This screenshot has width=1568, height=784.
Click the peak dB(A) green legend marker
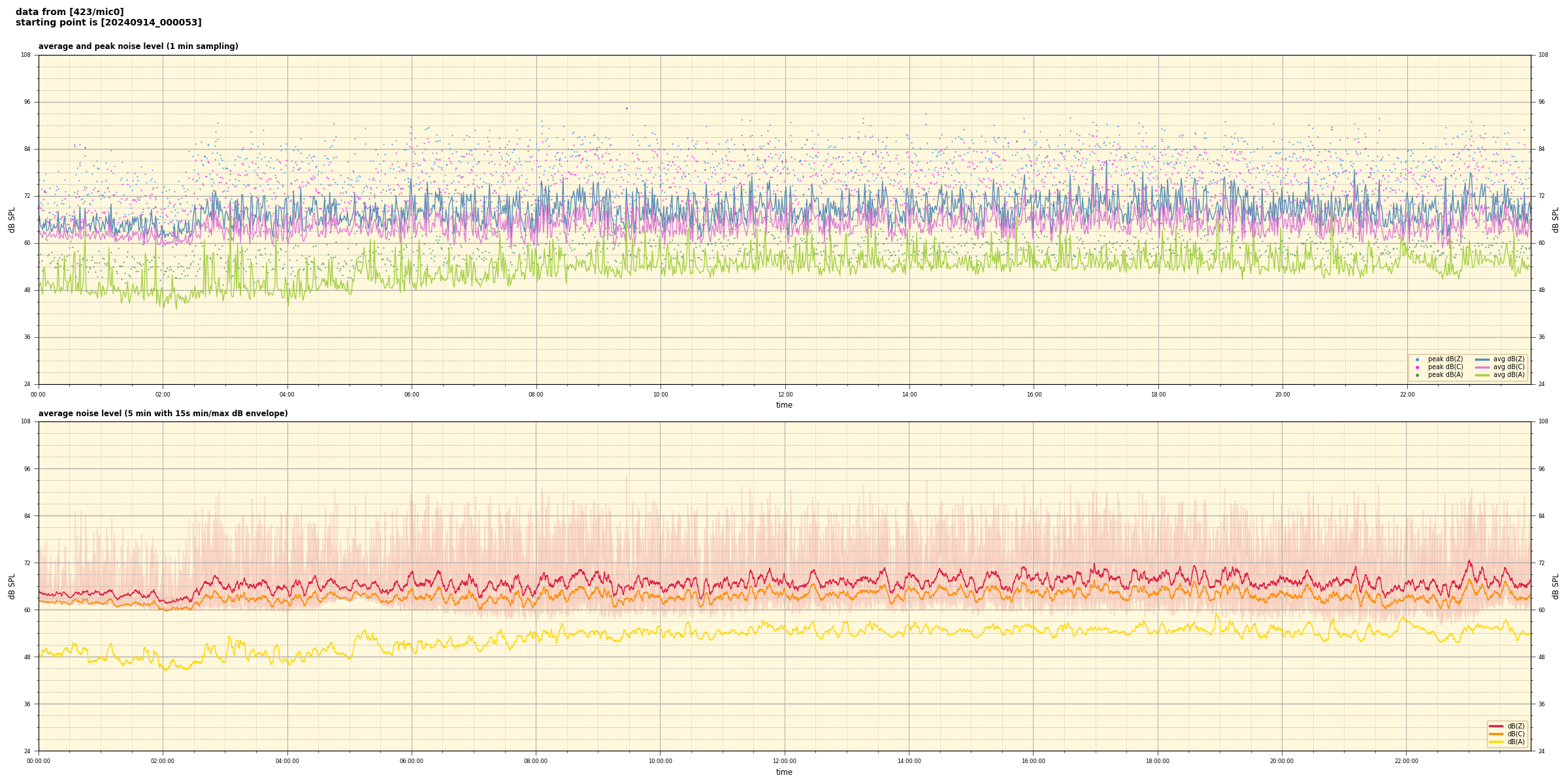(1417, 375)
